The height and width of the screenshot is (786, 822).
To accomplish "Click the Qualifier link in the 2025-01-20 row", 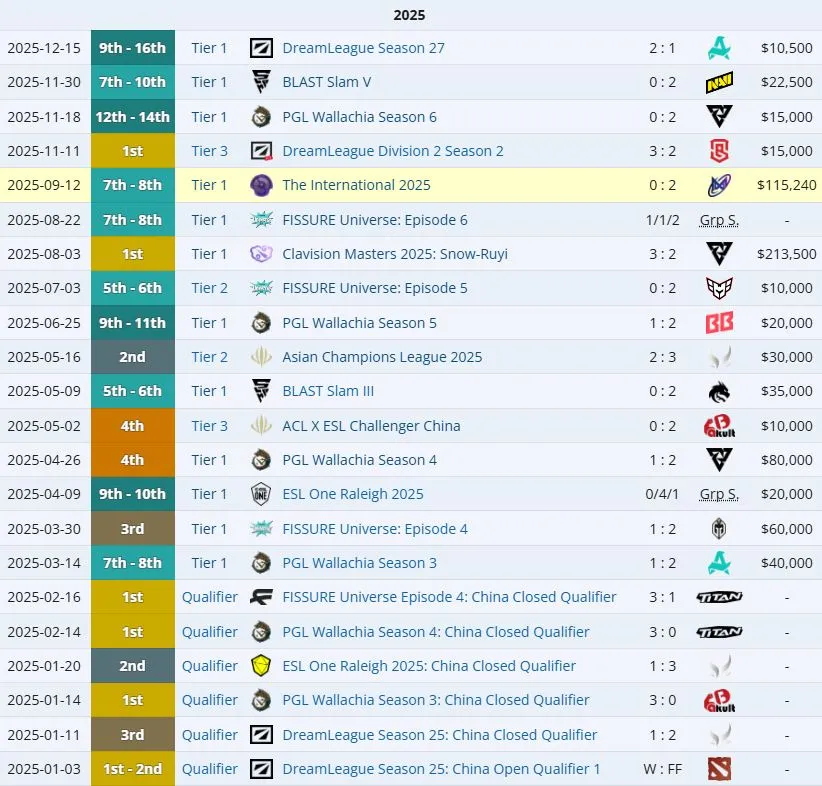I will click(x=210, y=666).
